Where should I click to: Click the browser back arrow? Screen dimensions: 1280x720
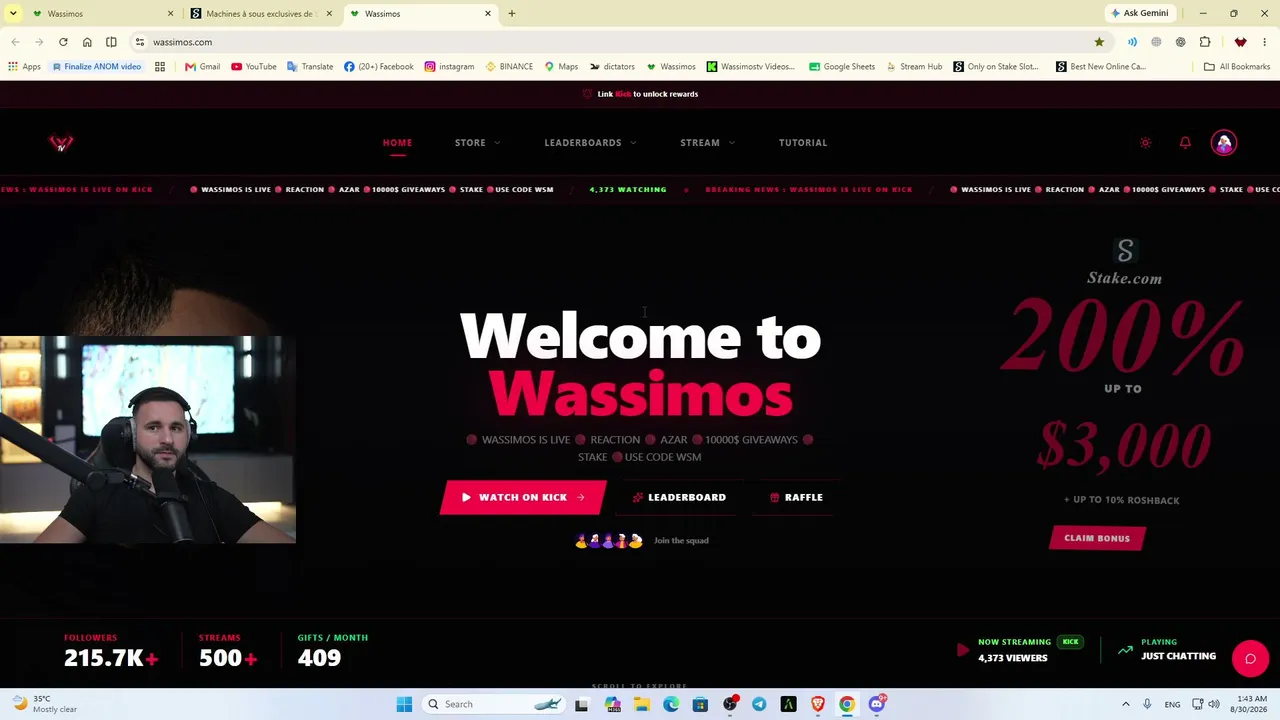click(15, 42)
